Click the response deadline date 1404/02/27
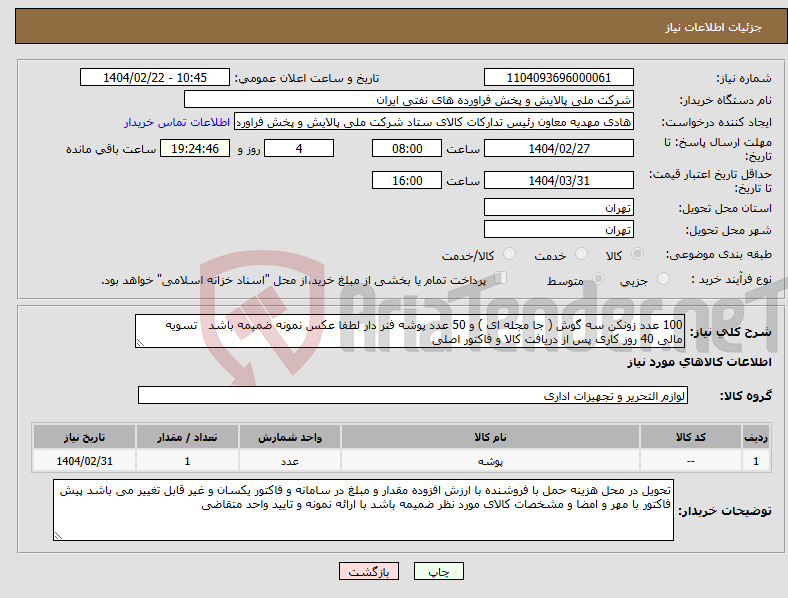Screen dimensions: 788x598 [x=558, y=148]
